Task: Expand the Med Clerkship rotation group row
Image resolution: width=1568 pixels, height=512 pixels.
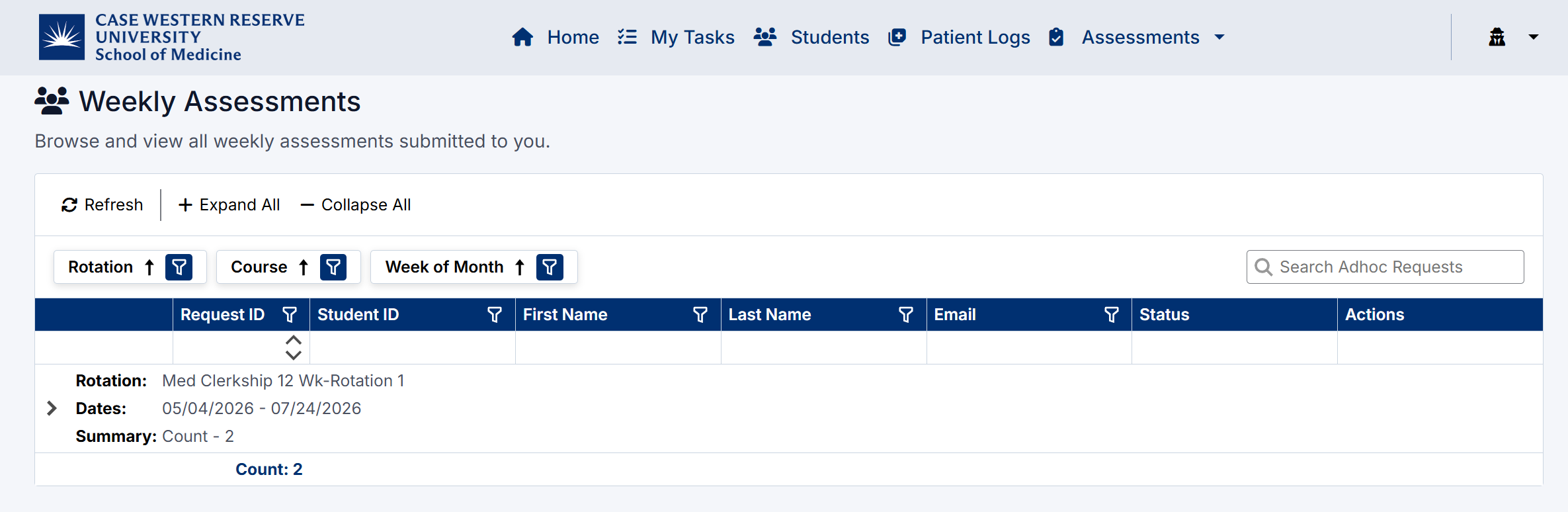Action: 52,408
